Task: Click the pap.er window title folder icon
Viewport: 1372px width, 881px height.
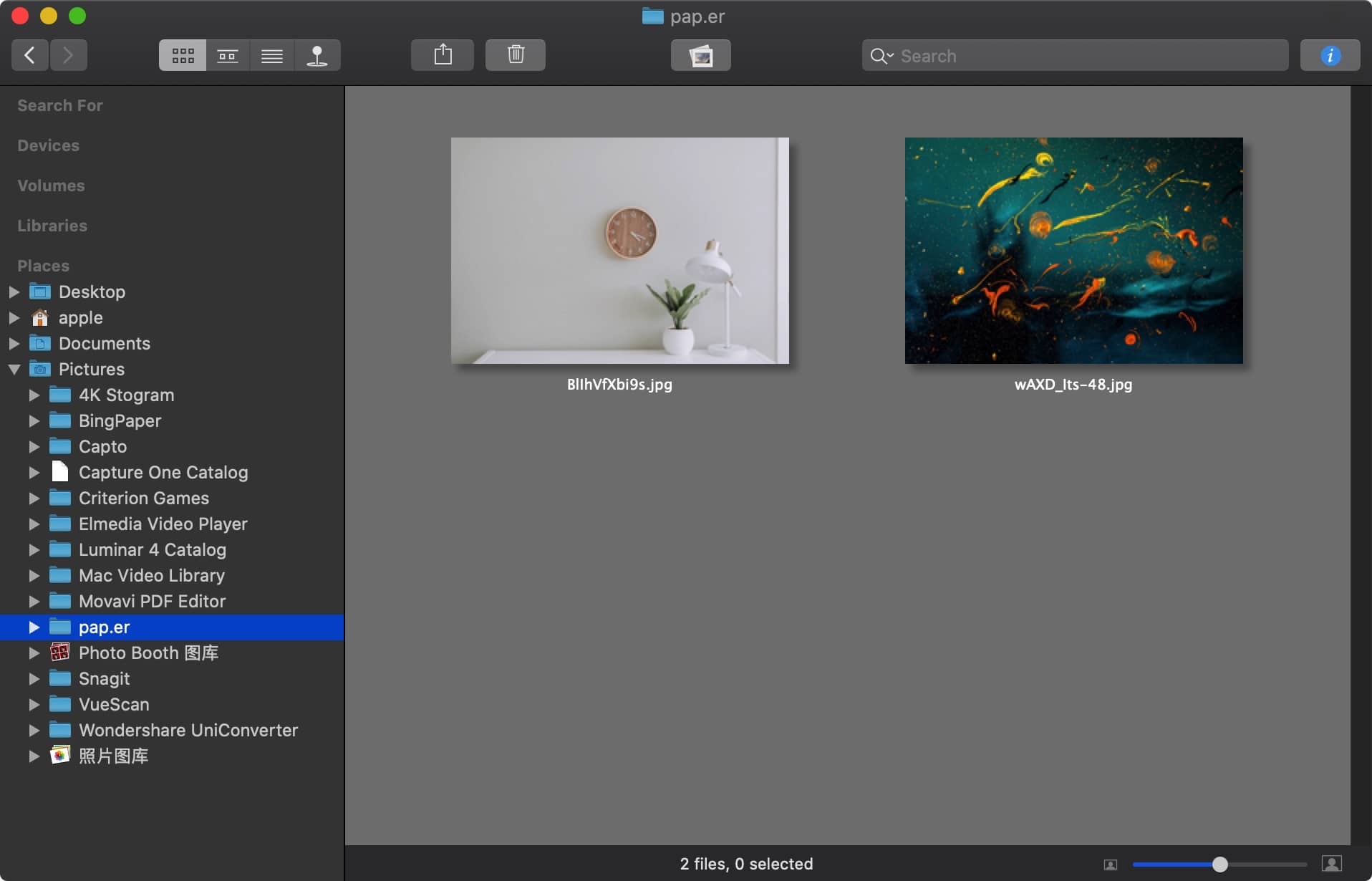Action: point(652,16)
